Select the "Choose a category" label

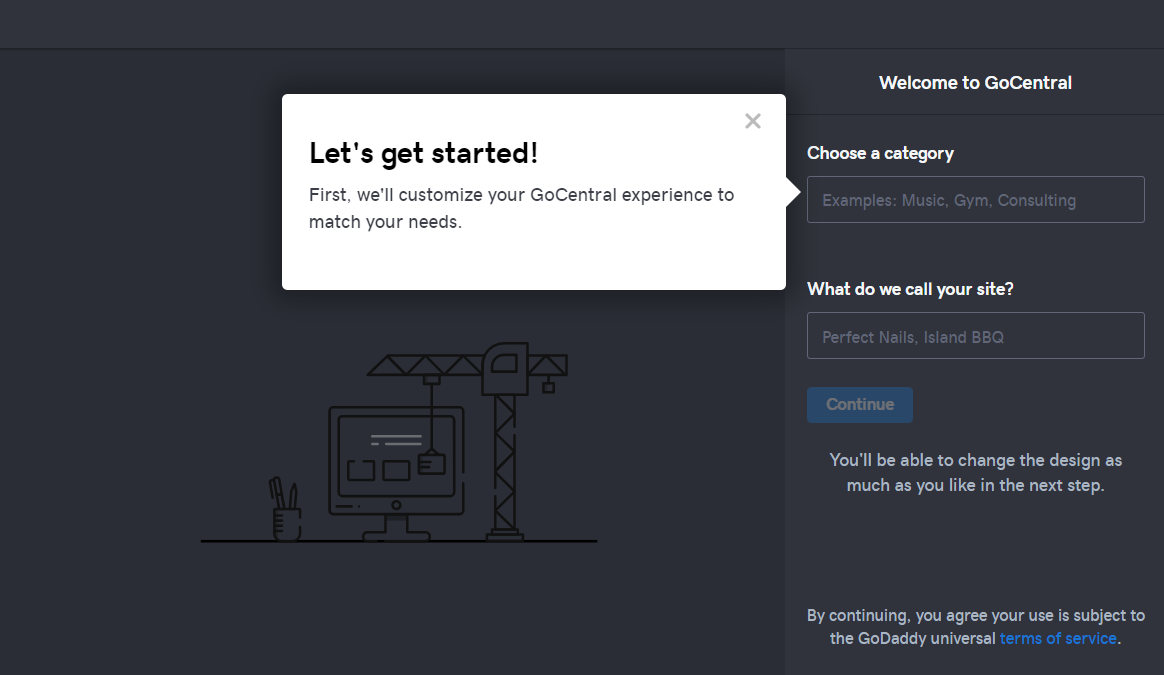click(880, 153)
